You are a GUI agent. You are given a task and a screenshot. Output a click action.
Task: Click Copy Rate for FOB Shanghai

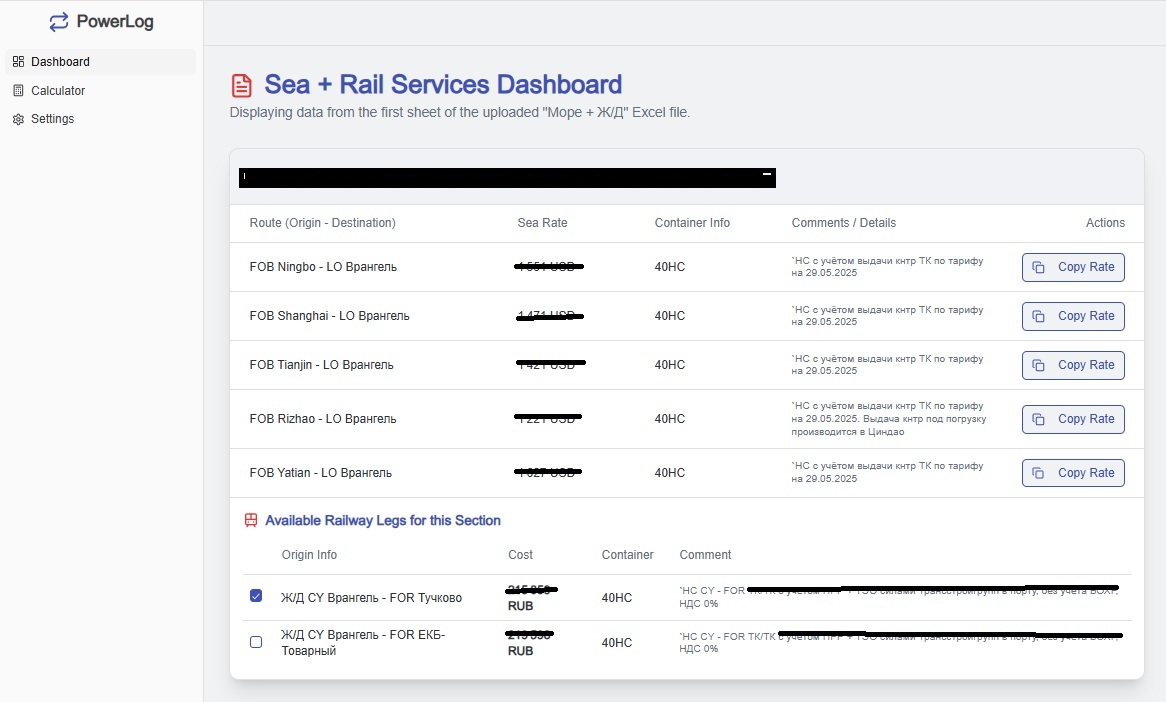1073,315
